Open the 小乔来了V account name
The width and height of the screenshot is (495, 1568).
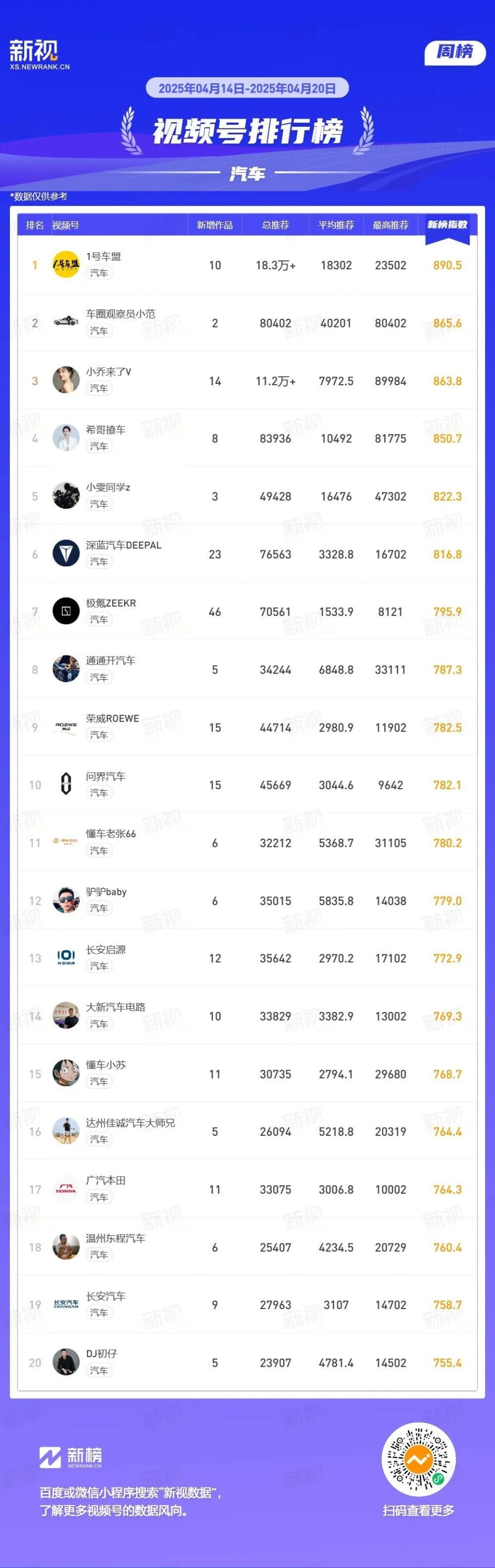tap(108, 372)
